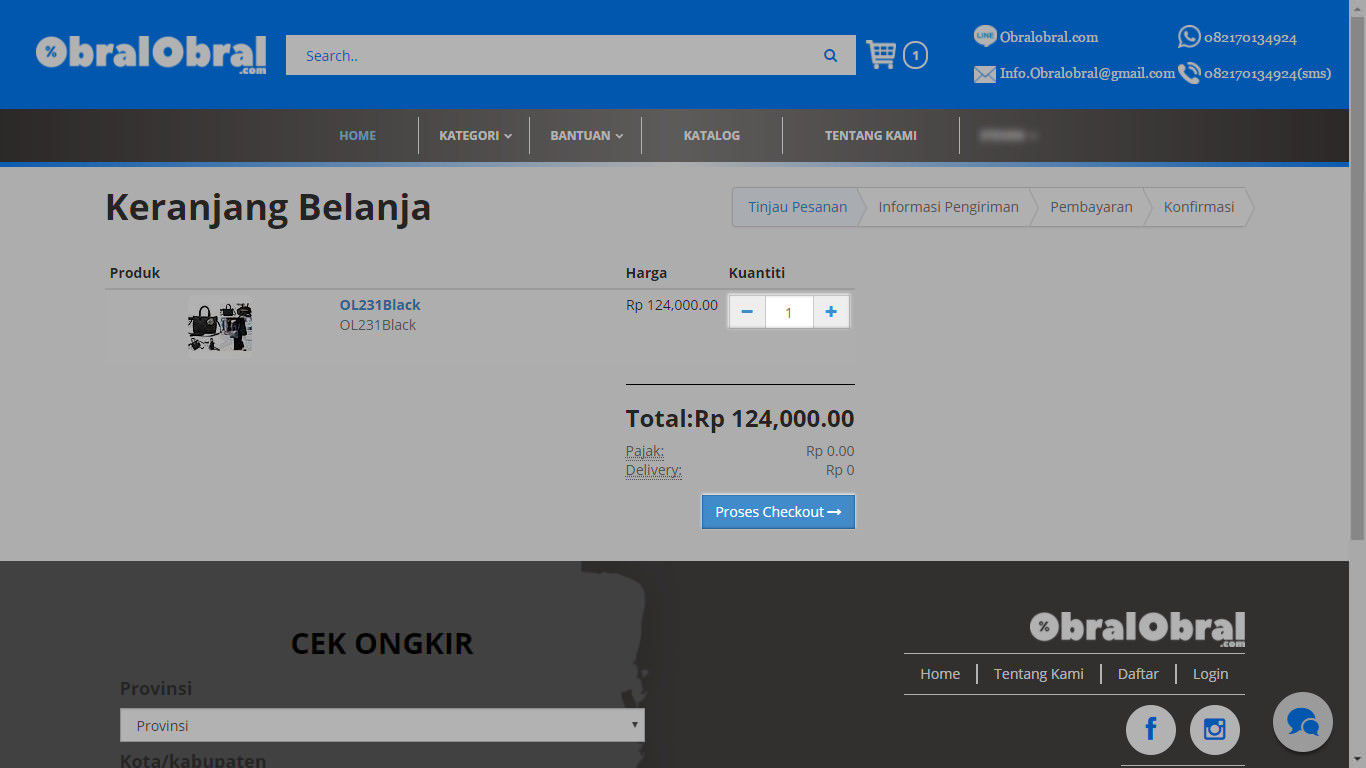Click the phone SMS icon
Image resolution: width=1366 pixels, height=768 pixels.
tap(1189, 73)
